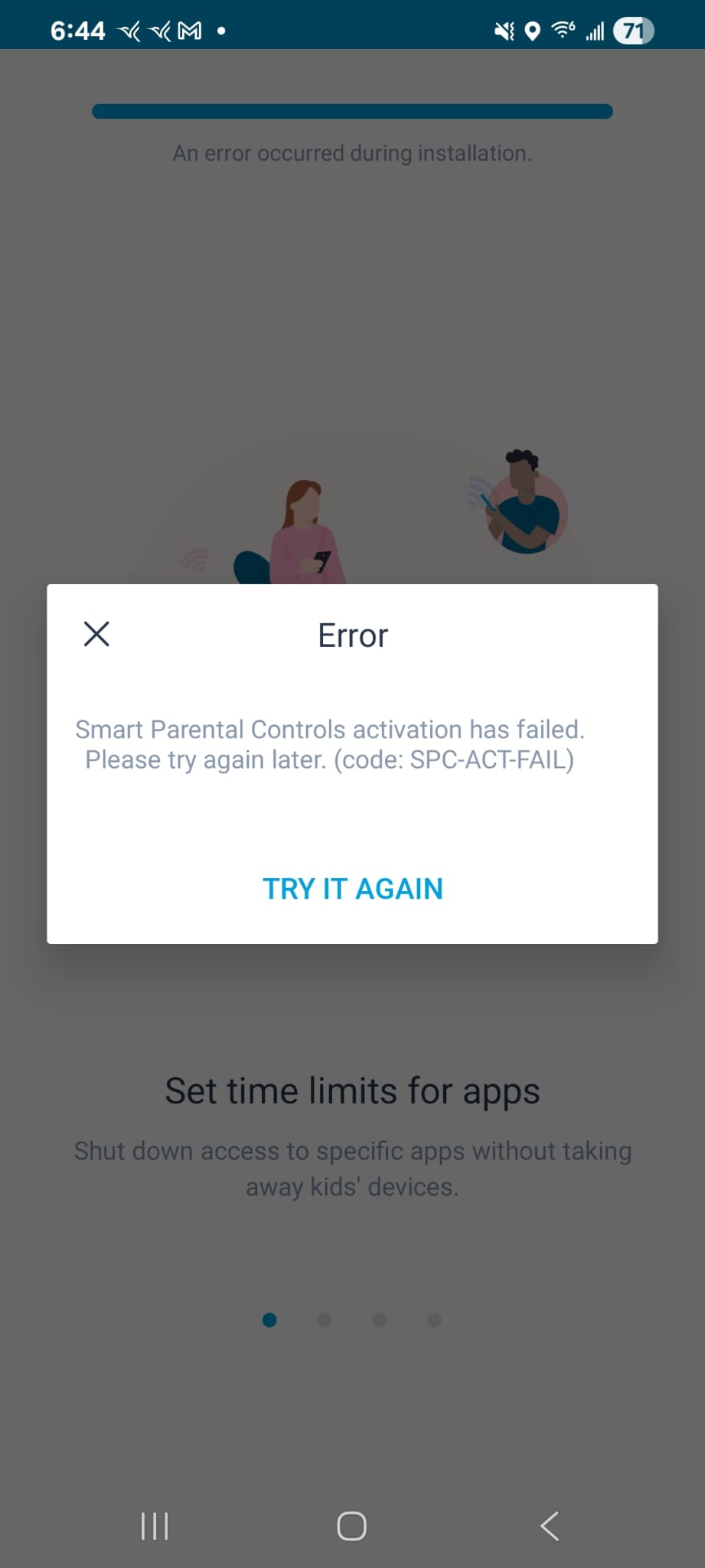Image resolution: width=705 pixels, height=1568 pixels.
Task: Tap the Android back arrow
Action: (550, 1526)
